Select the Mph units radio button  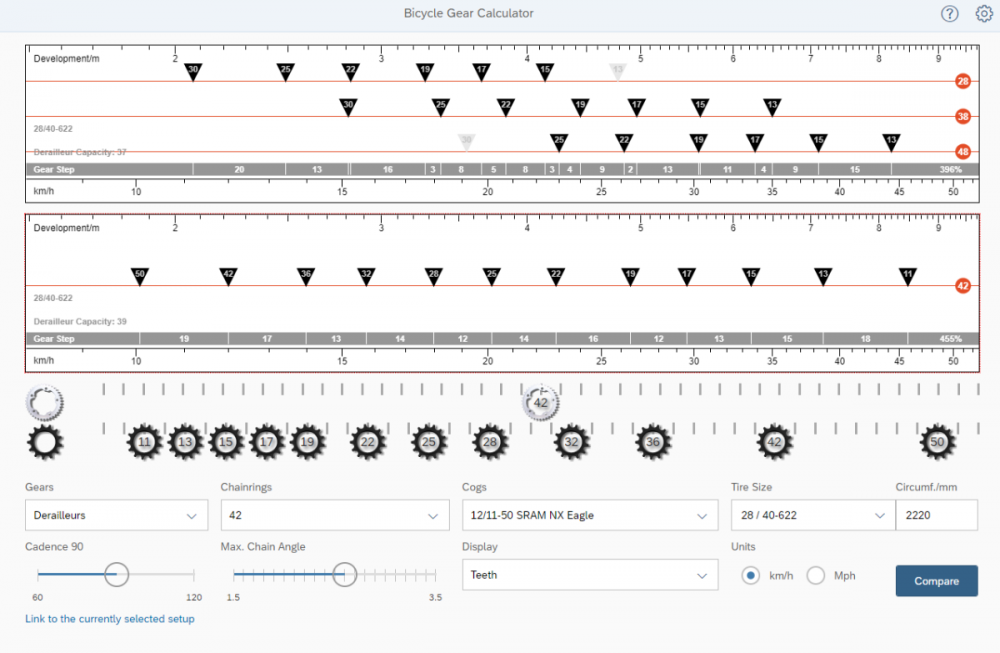pos(816,576)
